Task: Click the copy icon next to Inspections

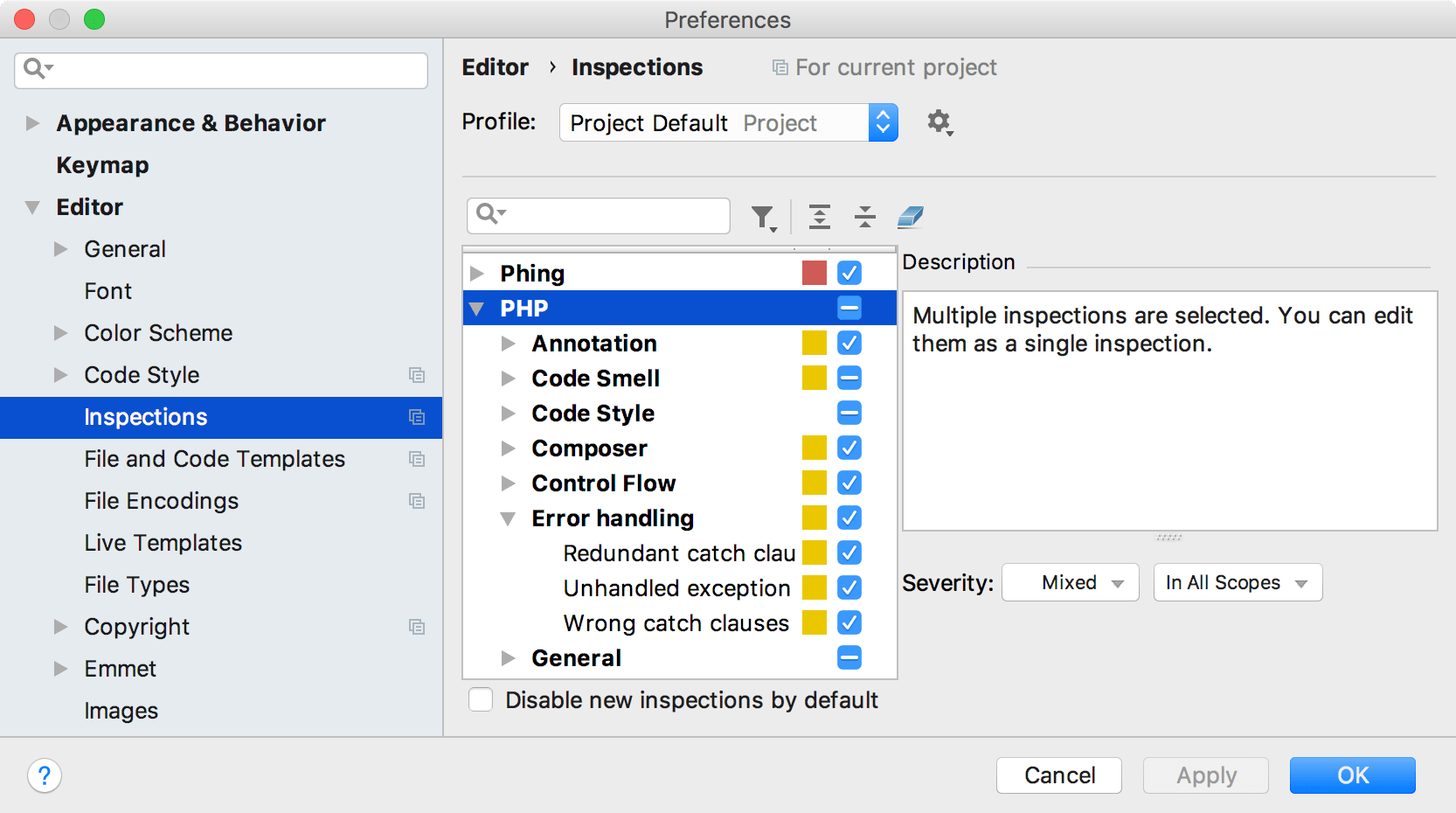Action: pos(417,417)
